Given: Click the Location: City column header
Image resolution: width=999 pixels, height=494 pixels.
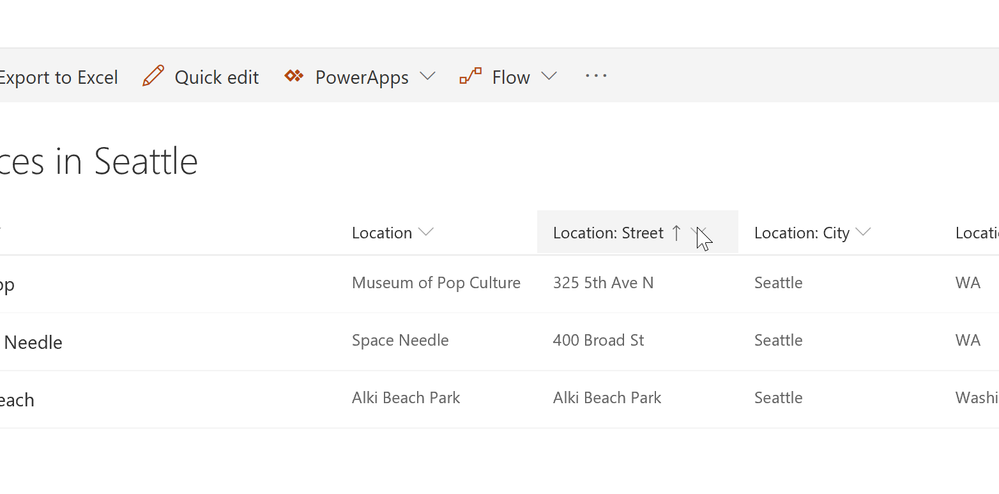Looking at the screenshot, I should coord(801,233).
